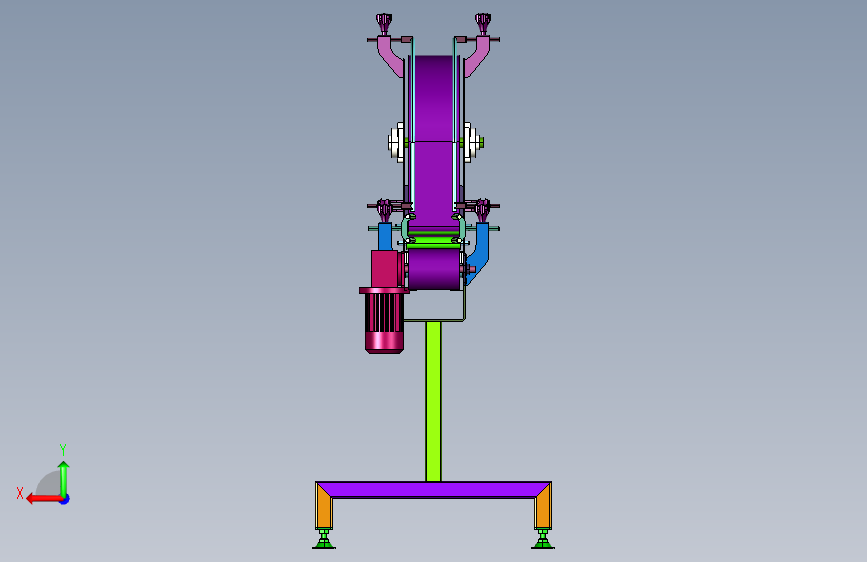Select the upper-left pink guide bracket
The height and width of the screenshot is (562, 867).
coord(390,56)
